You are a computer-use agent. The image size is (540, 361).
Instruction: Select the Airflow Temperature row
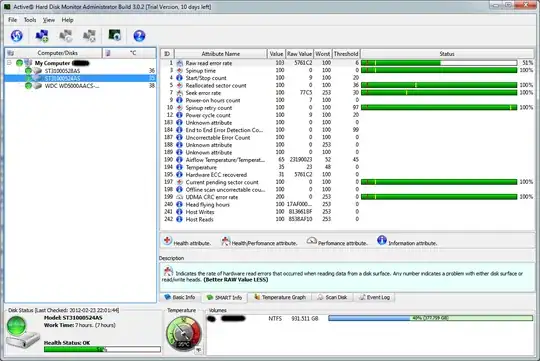[x=347, y=160]
